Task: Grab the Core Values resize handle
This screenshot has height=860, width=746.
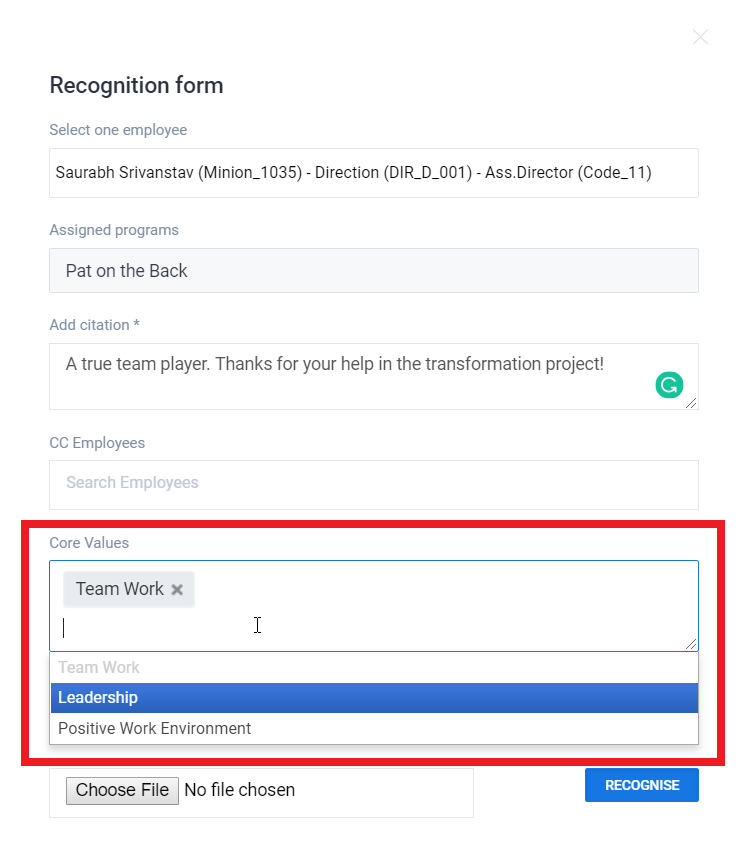Action: 691,644
